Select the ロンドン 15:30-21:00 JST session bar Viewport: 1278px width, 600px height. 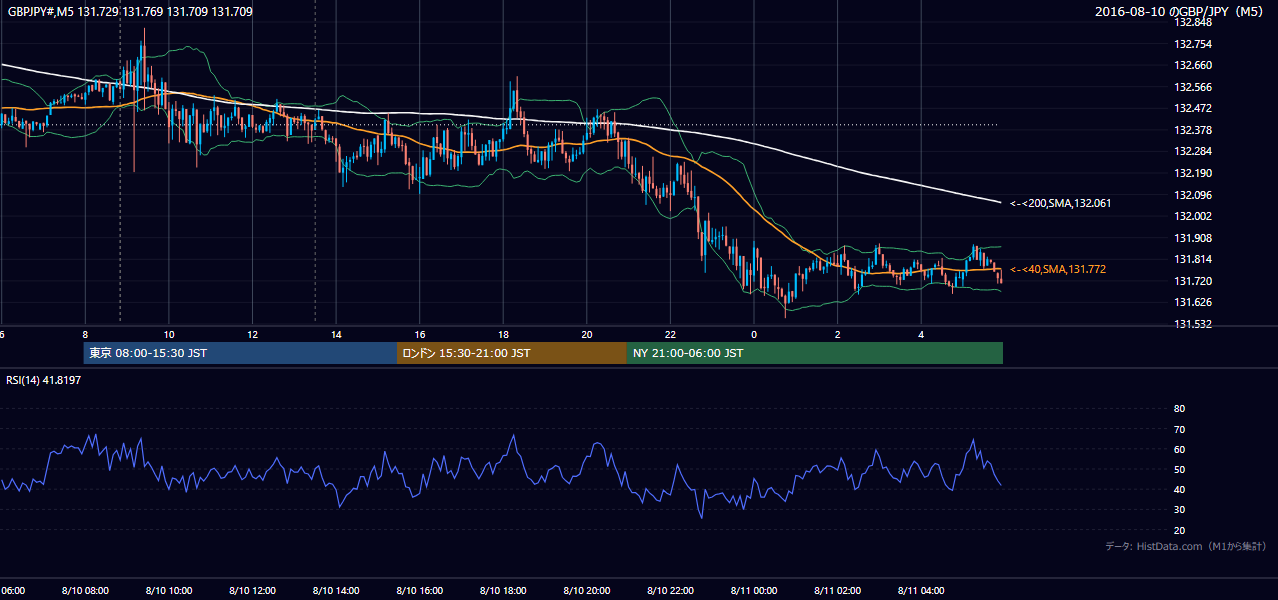coord(511,353)
